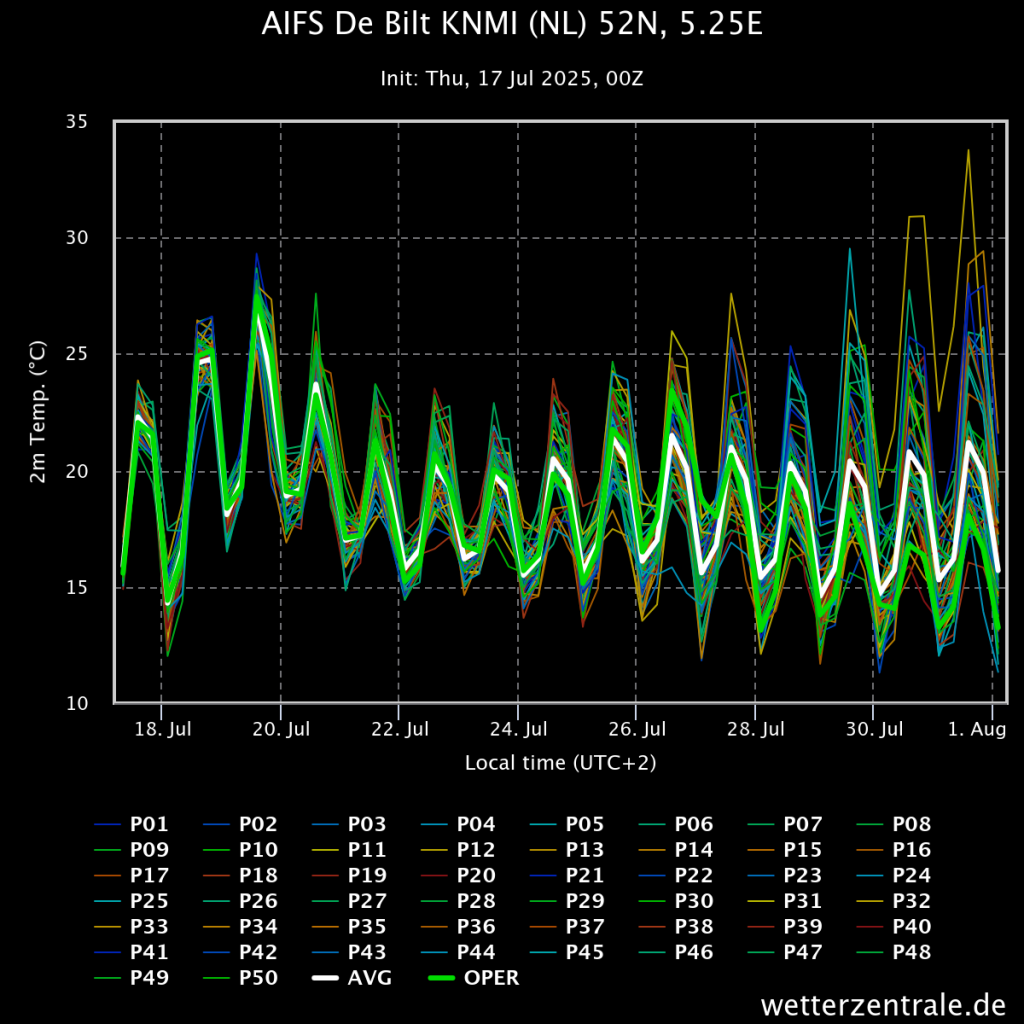The image size is (1024, 1024).
Task: Click the P03 legend label
Action: (x=367, y=824)
